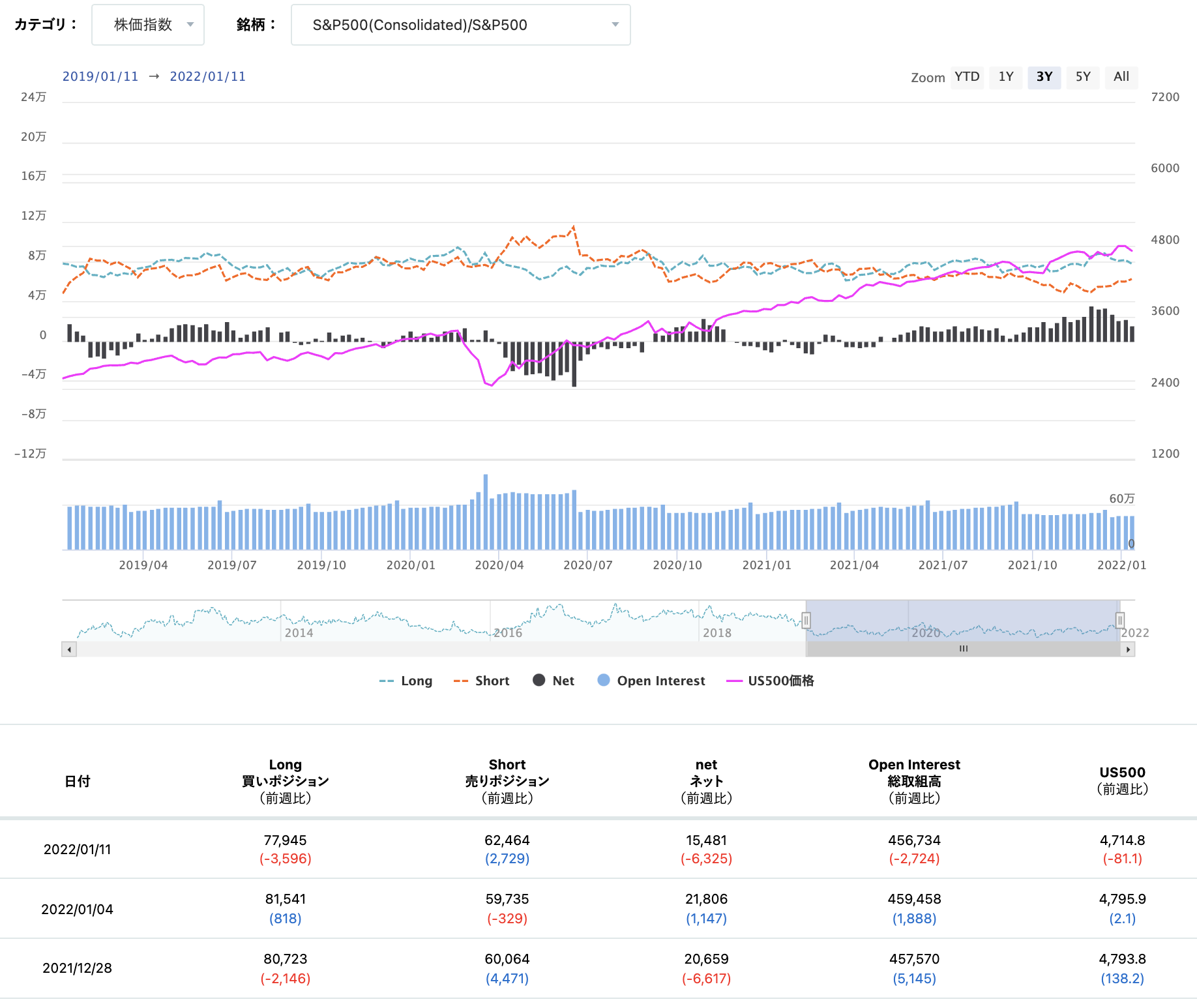
Task: Click the 2022/01/11 date cell
Action: coord(78,850)
